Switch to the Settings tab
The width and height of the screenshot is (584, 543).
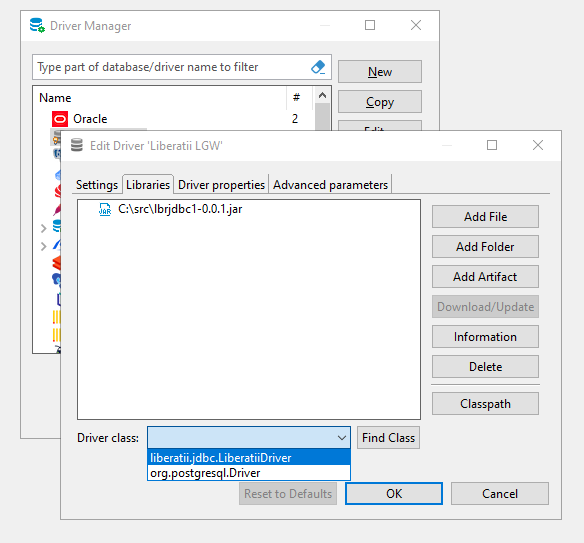coord(97,185)
